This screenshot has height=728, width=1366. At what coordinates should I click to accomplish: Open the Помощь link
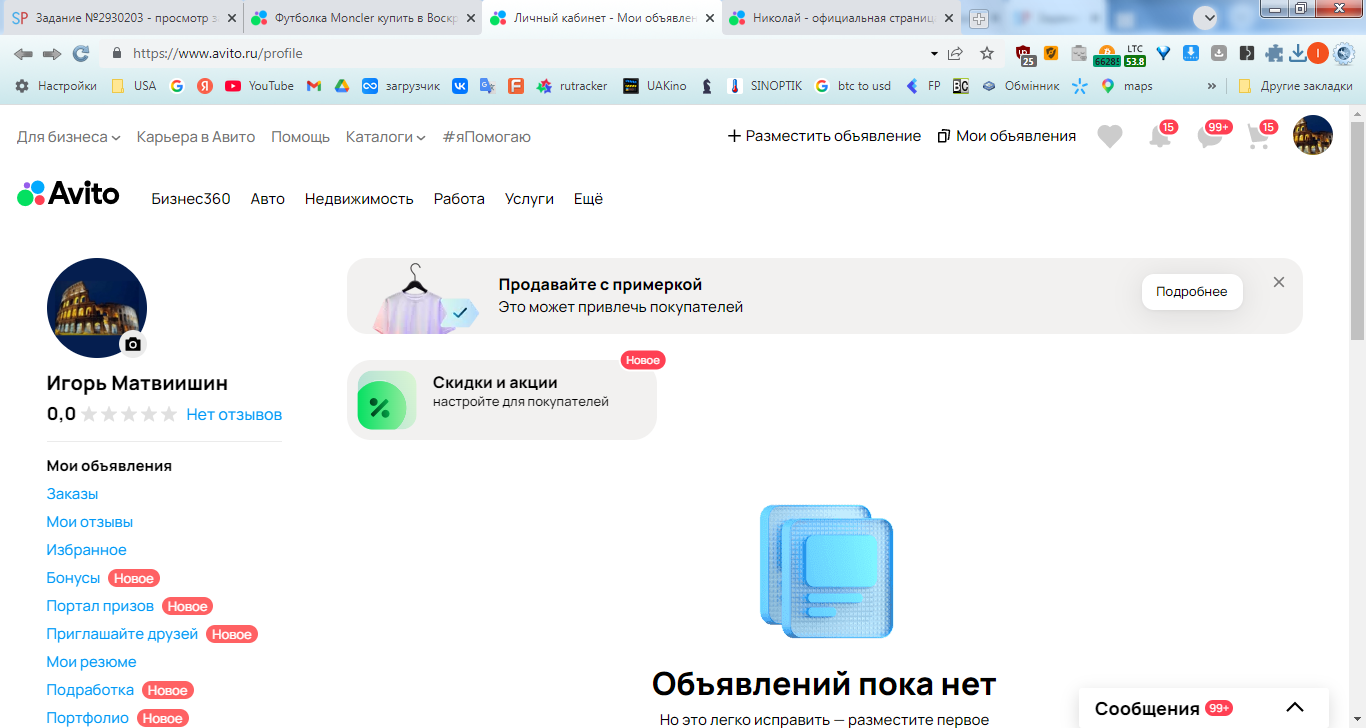[x=300, y=137]
